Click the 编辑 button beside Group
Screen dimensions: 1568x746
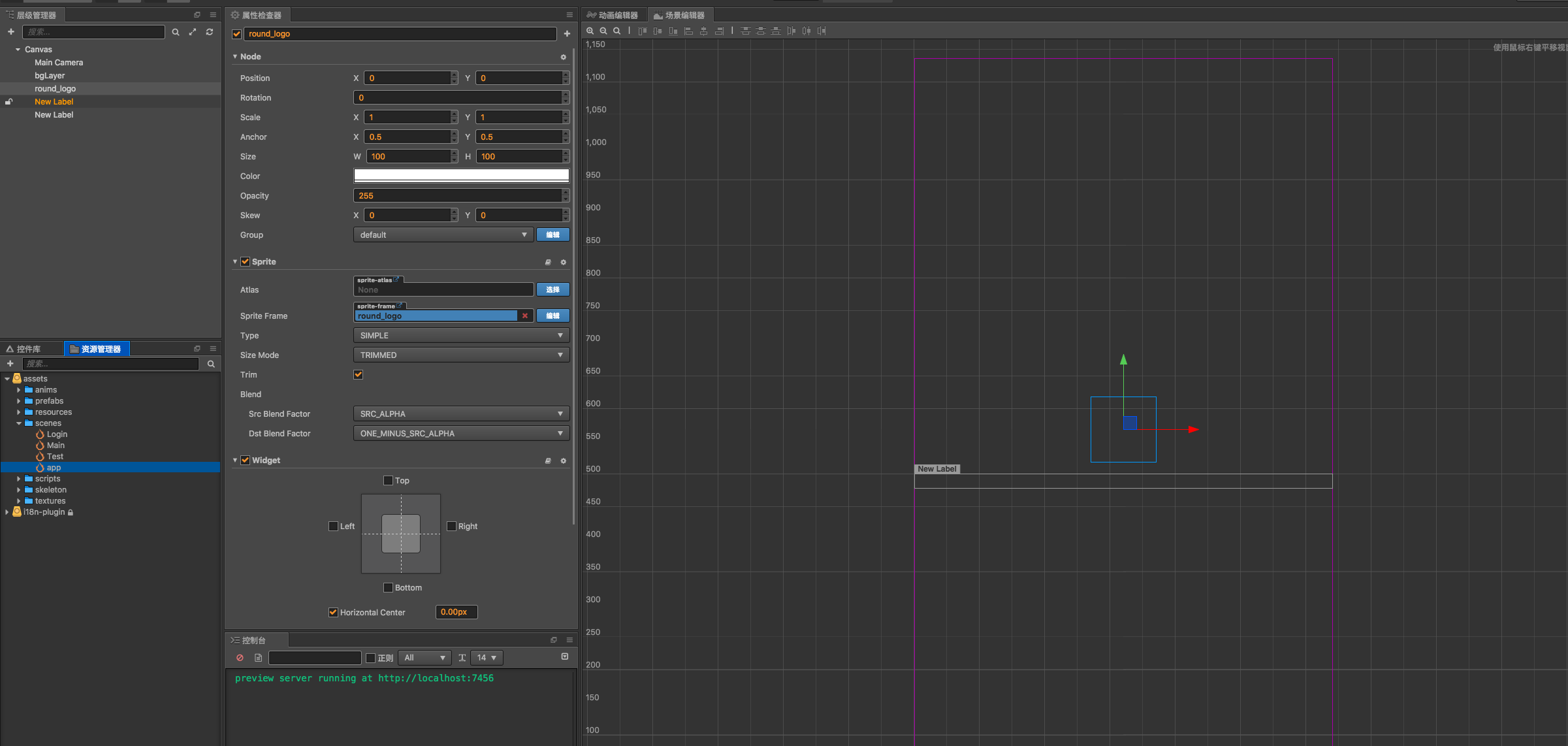pyautogui.click(x=552, y=235)
